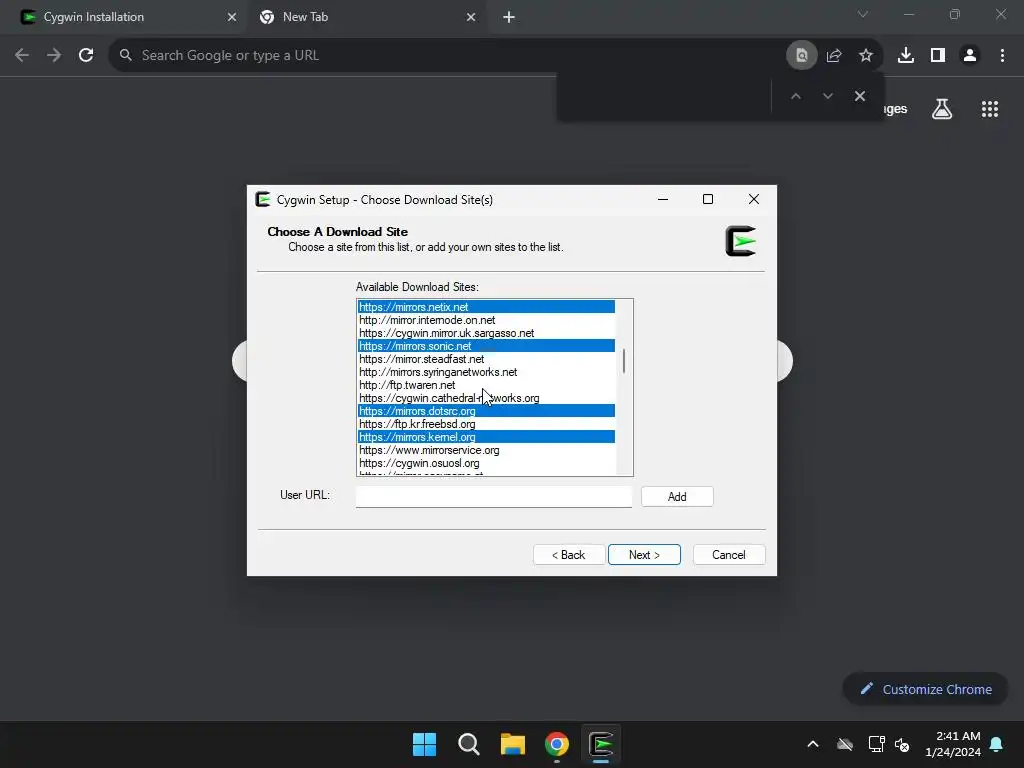
Task: Focus the User URL input field
Action: 494,496
